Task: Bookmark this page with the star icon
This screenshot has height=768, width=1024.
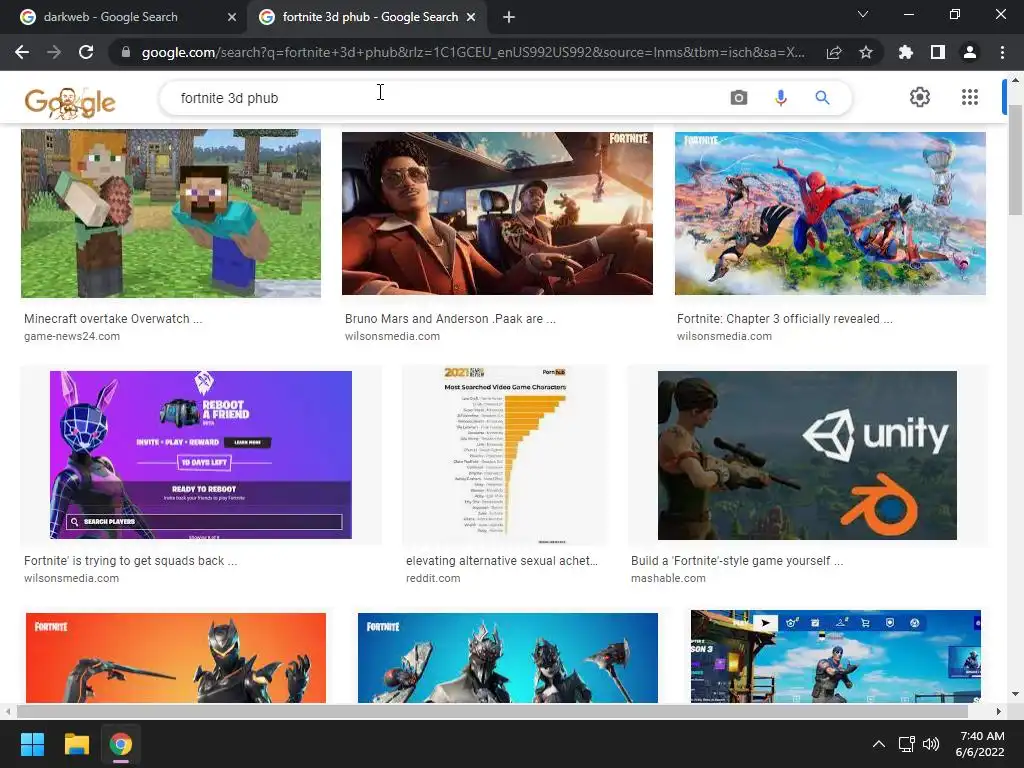Action: [x=866, y=52]
